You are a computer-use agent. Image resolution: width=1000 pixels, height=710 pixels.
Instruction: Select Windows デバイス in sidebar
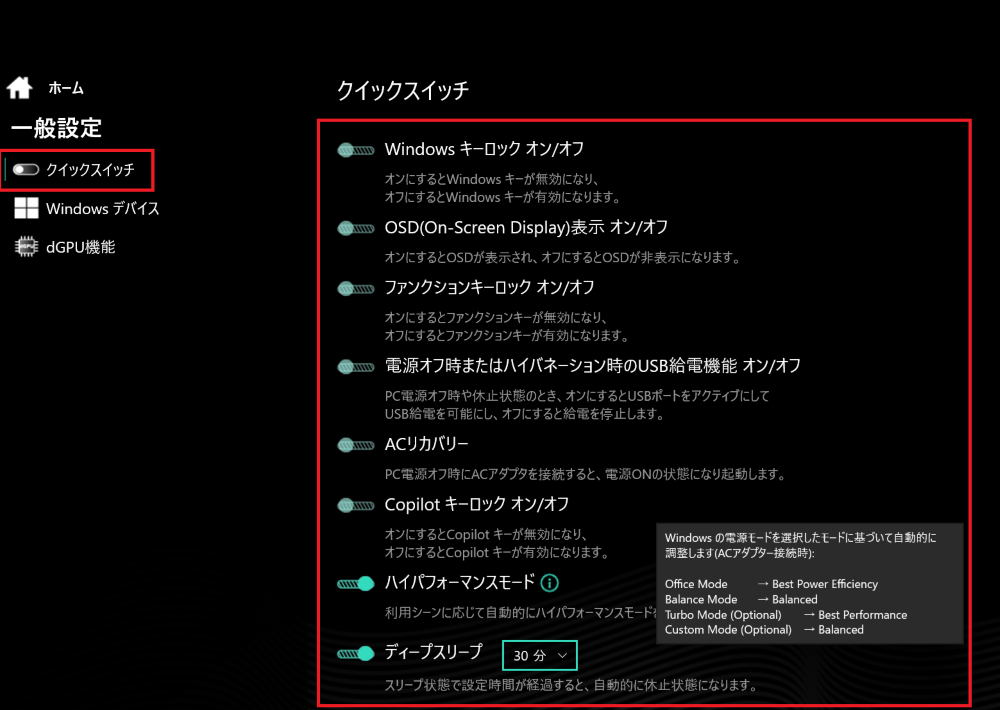tap(102, 209)
